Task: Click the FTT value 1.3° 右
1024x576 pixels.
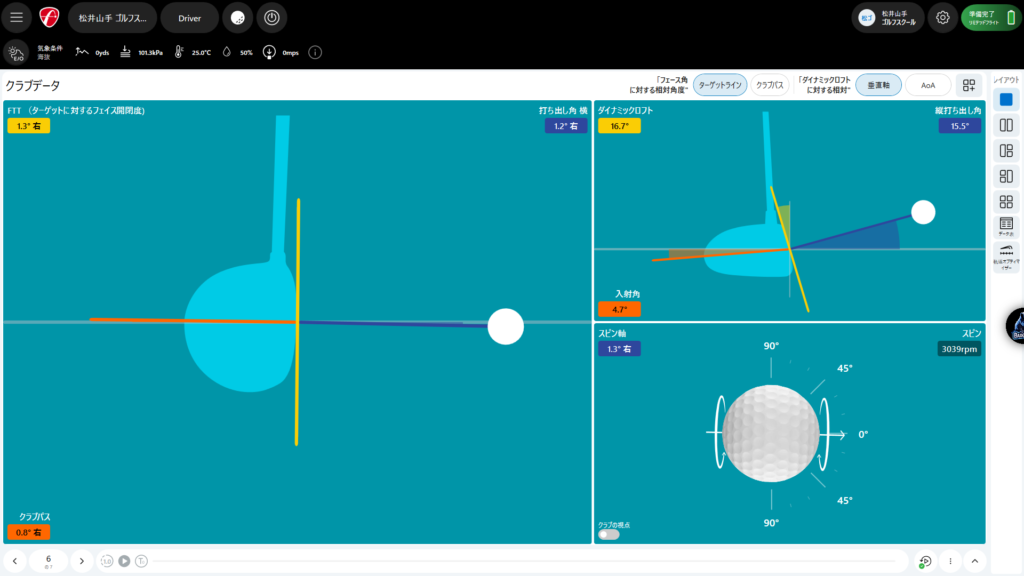Action: click(29, 126)
